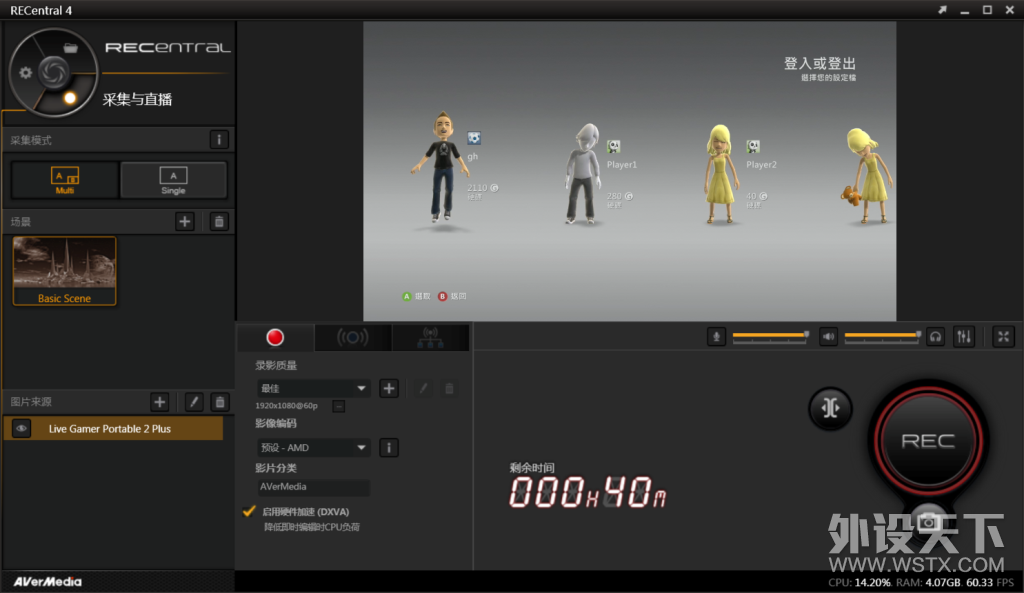Show capture mode info button
The height and width of the screenshot is (593, 1024).
[x=219, y=139]
